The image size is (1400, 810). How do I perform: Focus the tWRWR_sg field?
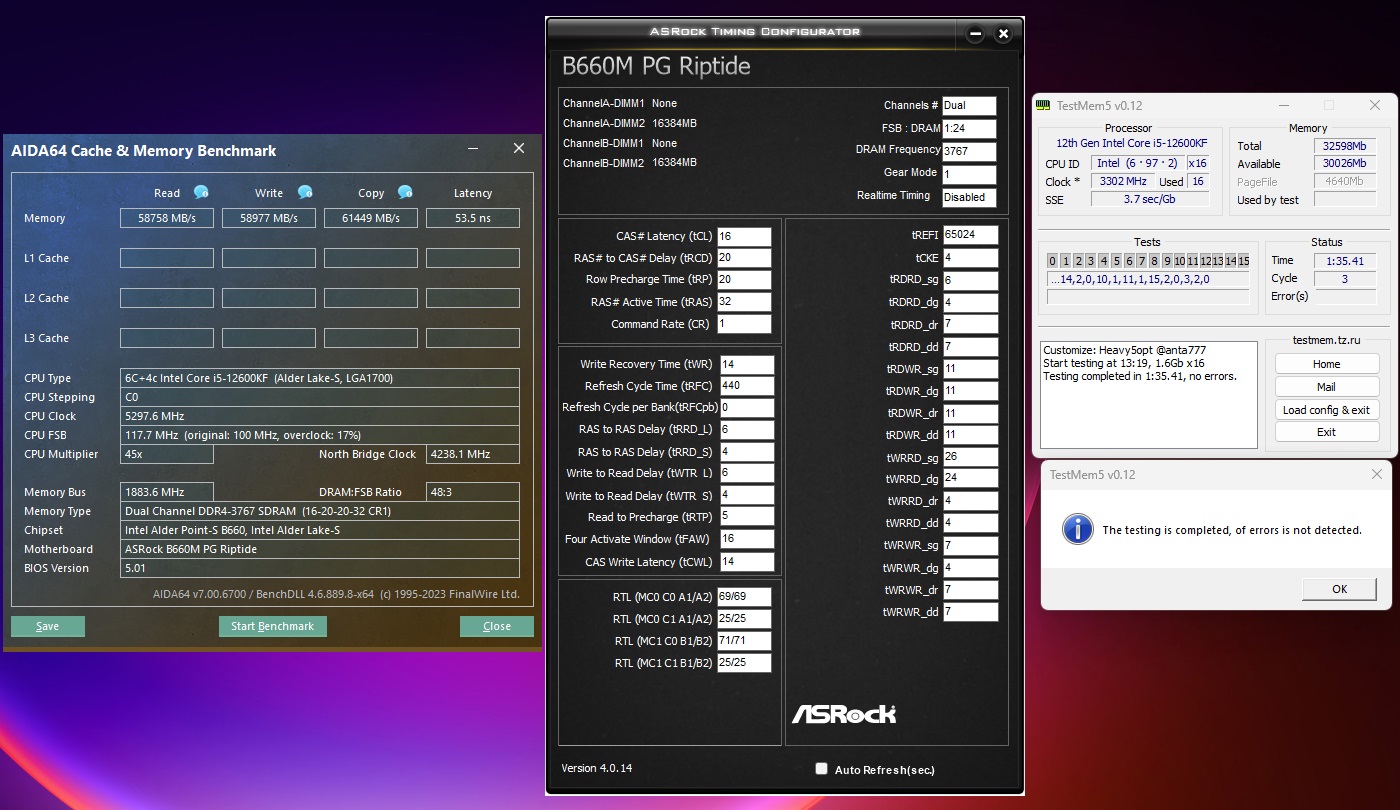click(x=970, y=546)
